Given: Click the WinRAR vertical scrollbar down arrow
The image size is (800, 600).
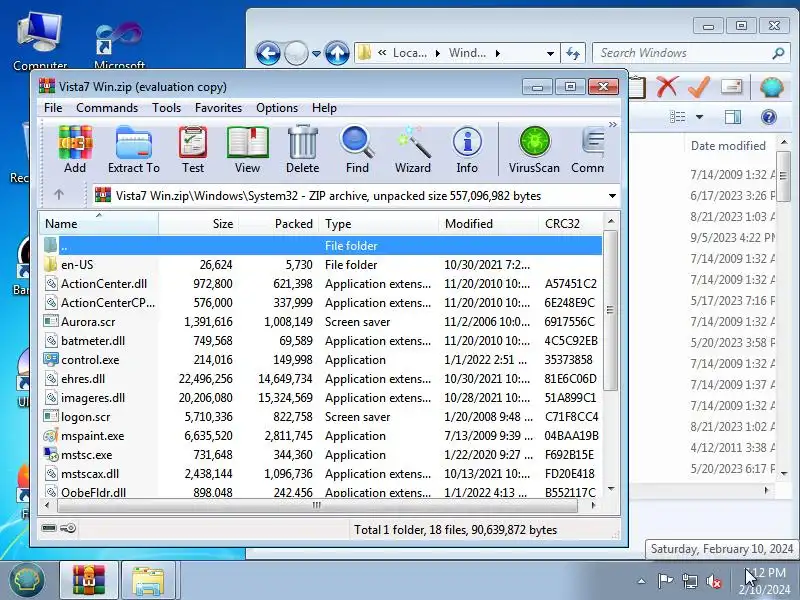Looking at the screenshot, I should tap(611, 489).
